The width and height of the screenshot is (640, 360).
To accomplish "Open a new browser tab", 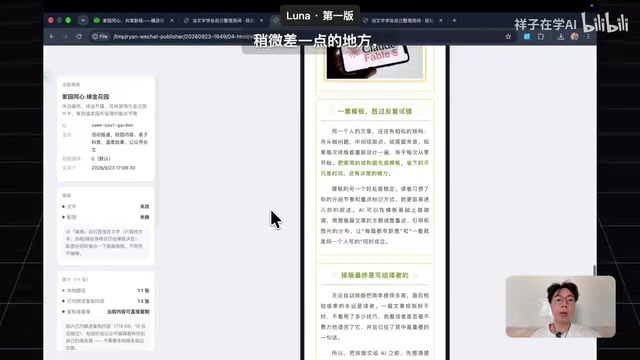I will click(x=454, y=20).
